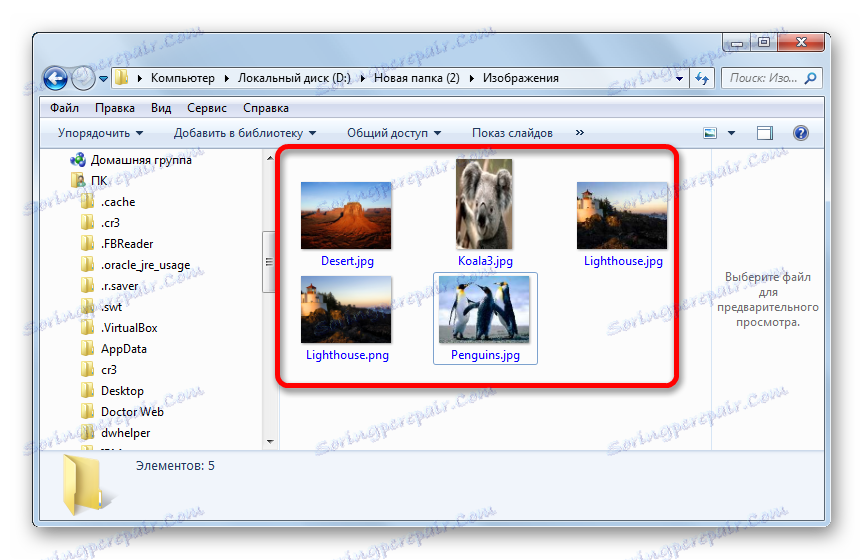This screenshot has height=560, width=864.
Task: Expand the arrow before Изображения in path
Action: pos(472,79)
